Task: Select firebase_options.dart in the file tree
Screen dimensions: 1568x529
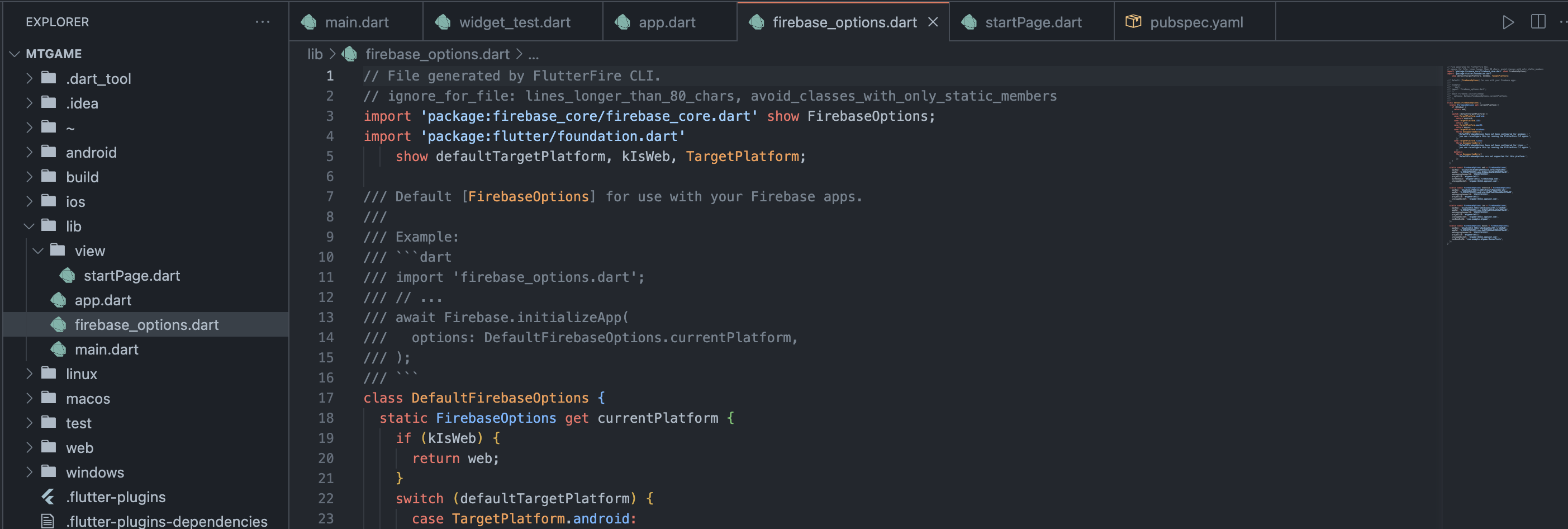Action: click(x=147, y=325)
